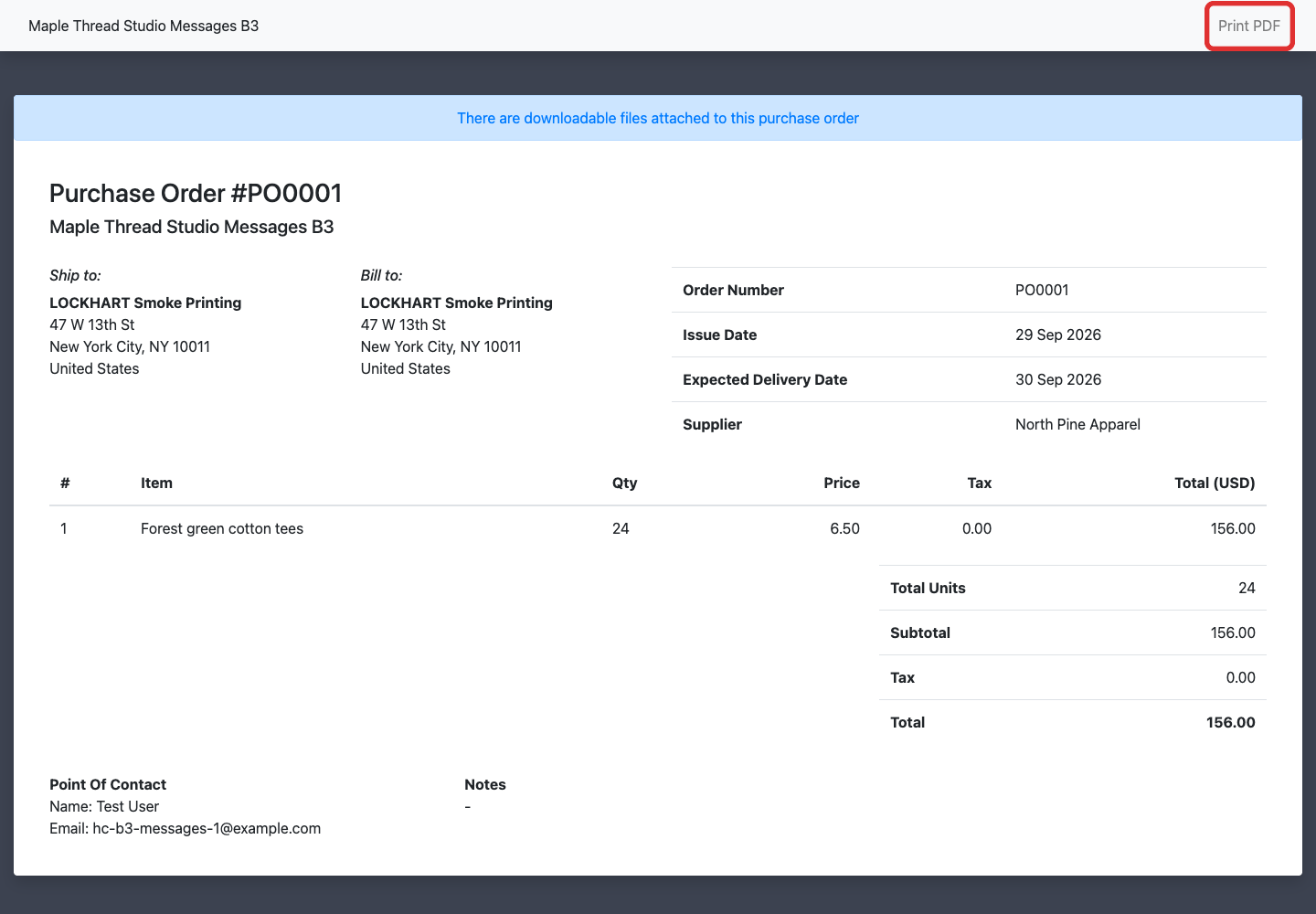The image size is (1316, 914).
Task: Select the "156.00" value beside Subtotal
Action: [x=1233, y=632]
